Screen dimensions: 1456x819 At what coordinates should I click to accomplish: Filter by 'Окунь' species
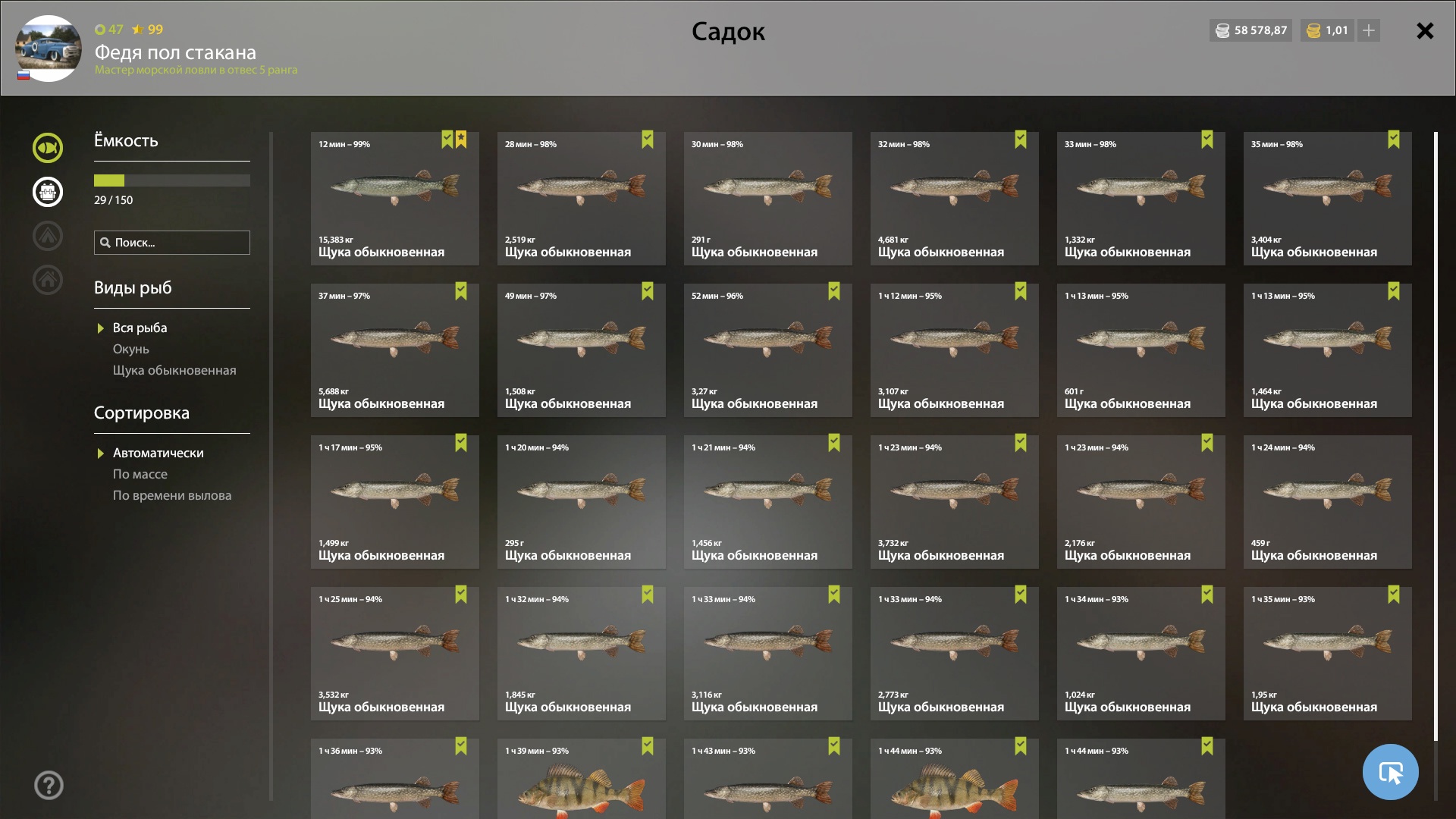point(130,349)
